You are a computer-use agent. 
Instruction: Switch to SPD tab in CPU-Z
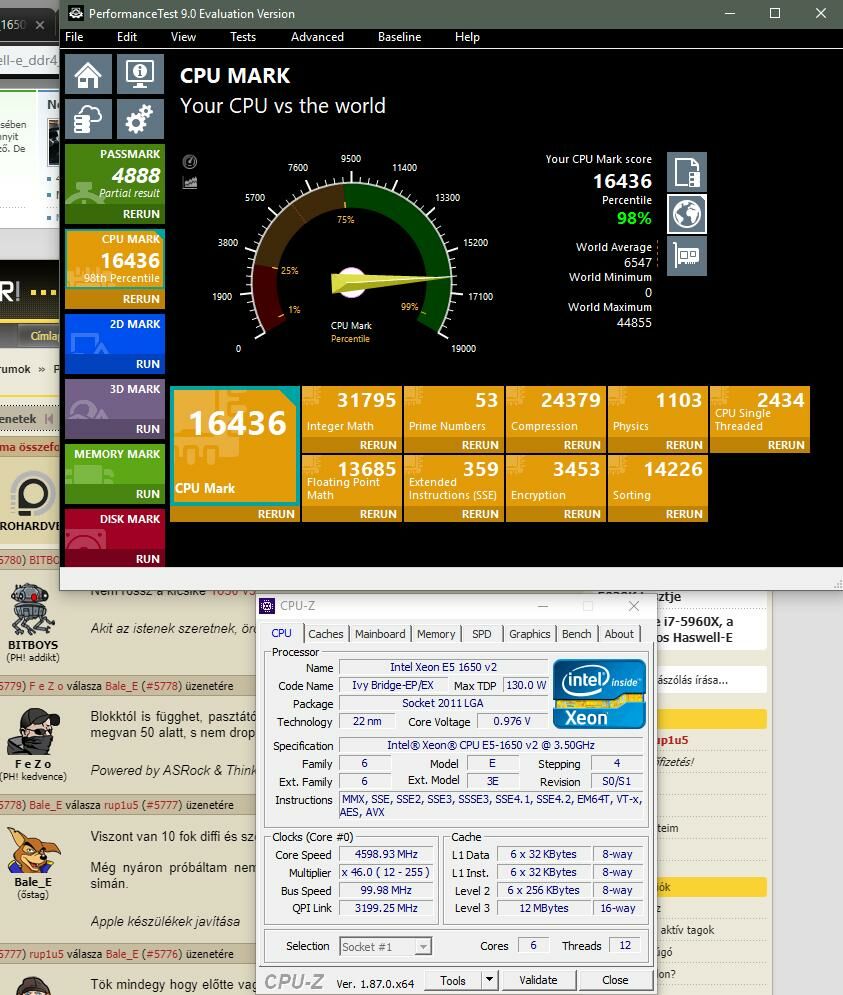coord(482,634)
